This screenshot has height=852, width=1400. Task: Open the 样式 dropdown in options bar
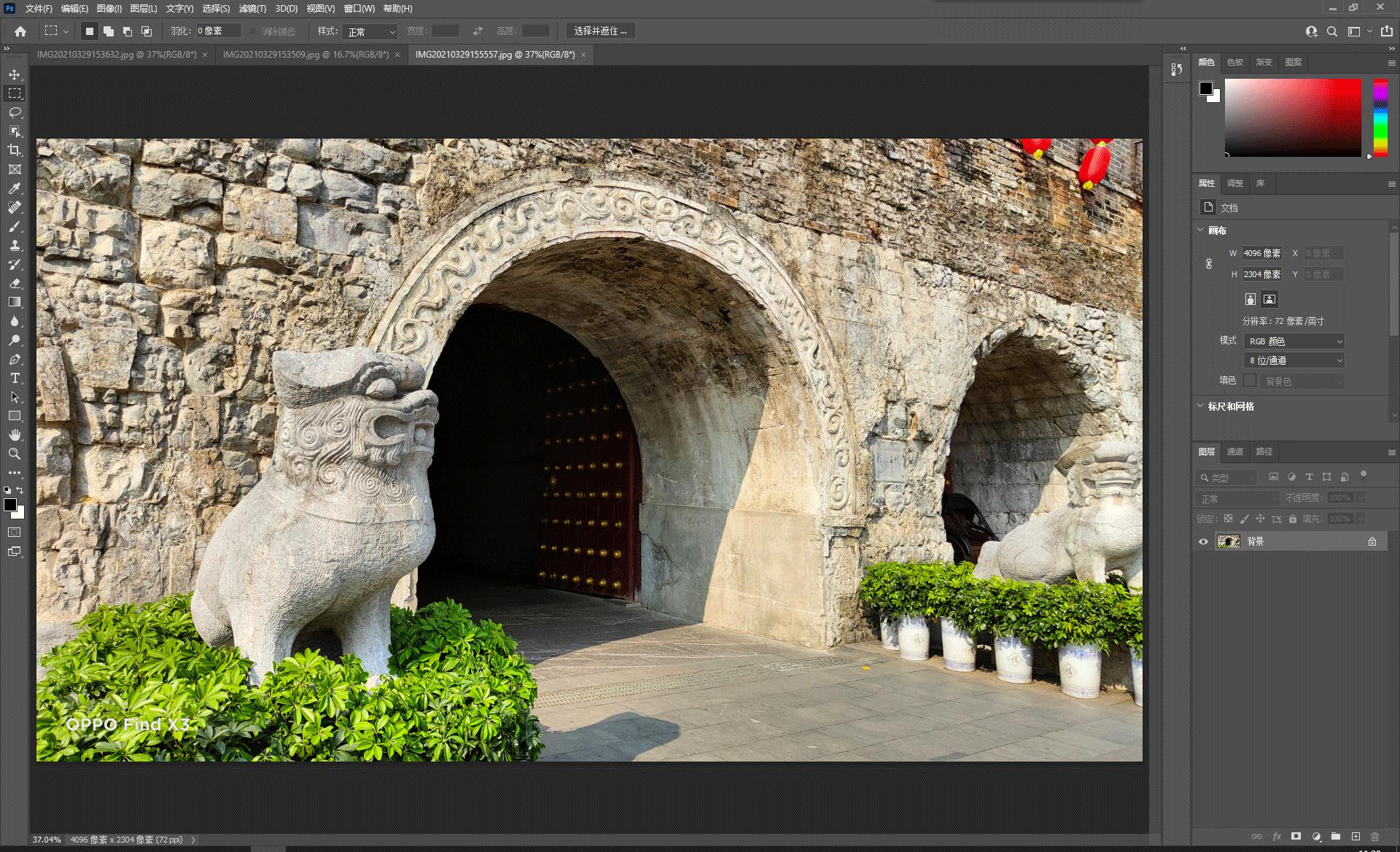[371, 31]
